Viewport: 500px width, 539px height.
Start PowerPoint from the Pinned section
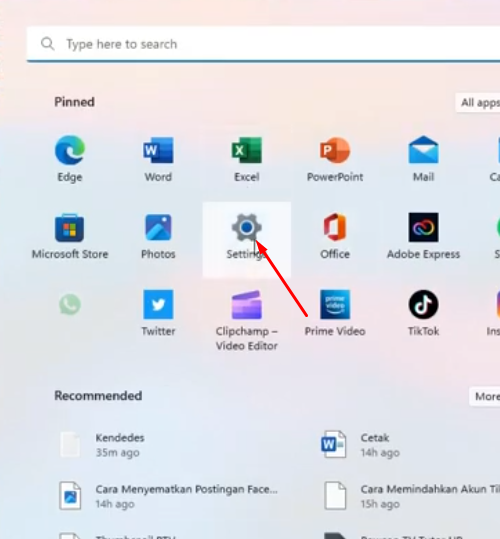[335, 159]
